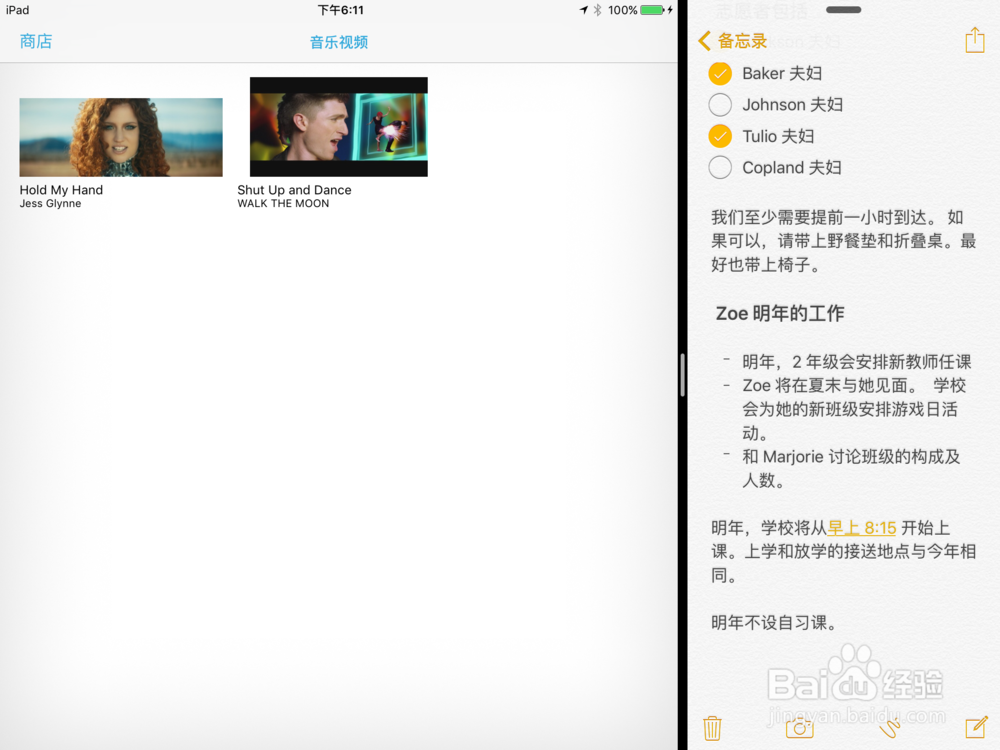Tap the Bluetooth status icon
The height and width of the screenshot is (750, 1000).
click(598, 10)
